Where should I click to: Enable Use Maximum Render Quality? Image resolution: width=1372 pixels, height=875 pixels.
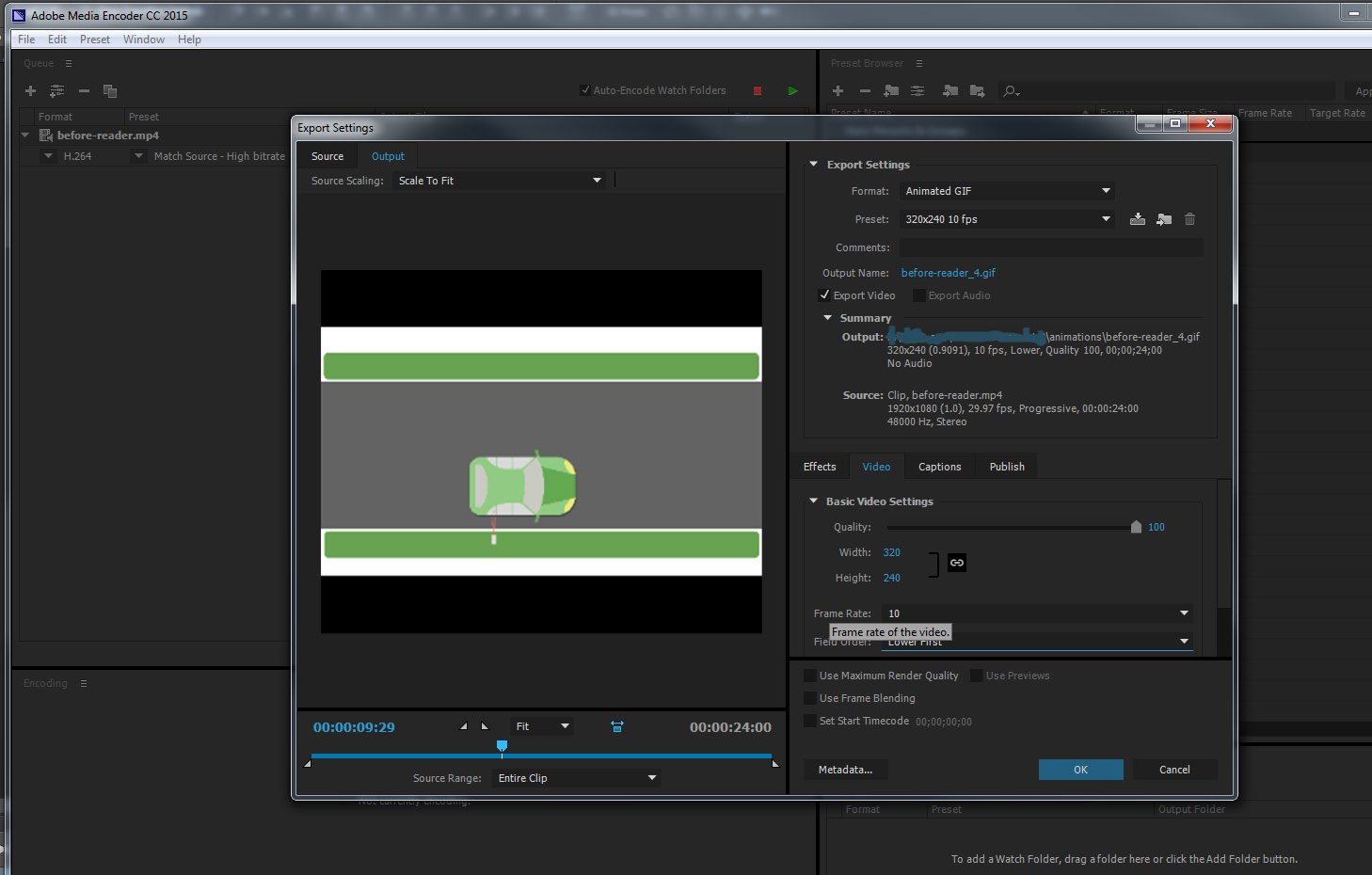810,676
